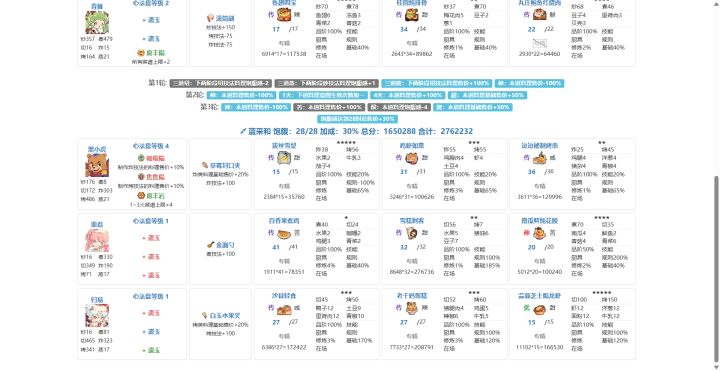
Task: Click the quantity value 20 before /20
Action: (532, 247)
